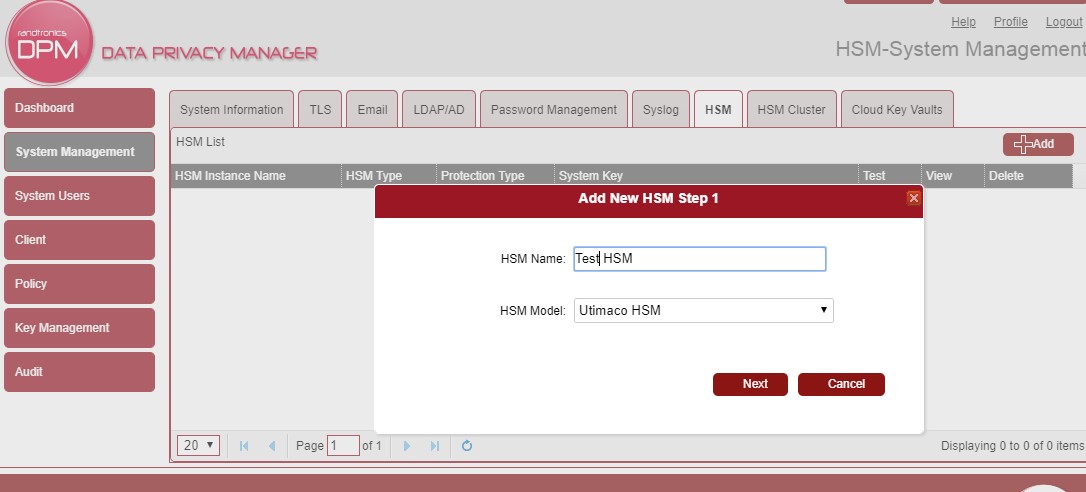Click the HSM Type column header
This screenshot has height=492, width=1086.
[x=389, y=176]
